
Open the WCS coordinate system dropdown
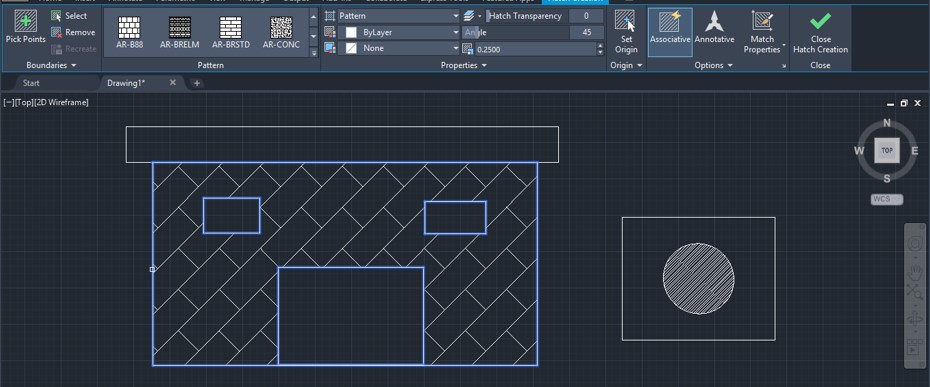887,199
